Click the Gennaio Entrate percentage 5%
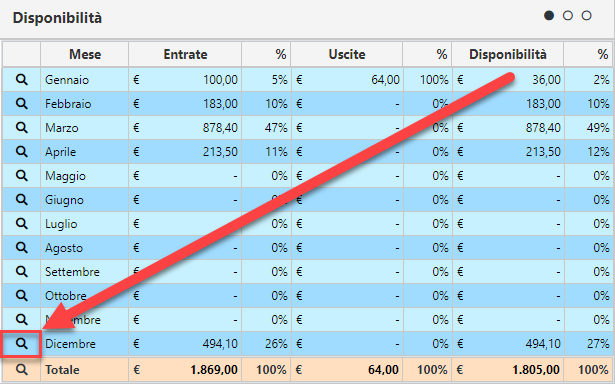 280,80
